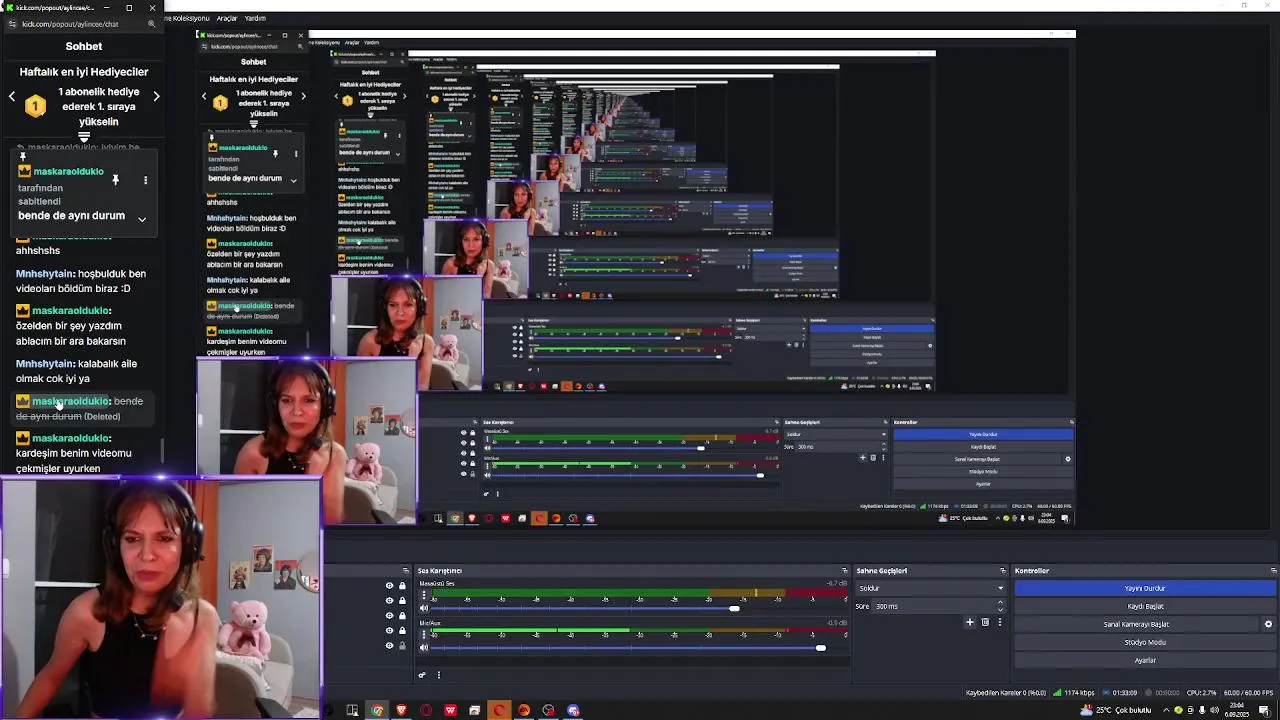Click Yayını Durdur button
The height and width of the screenshot is (720, 1280).
coord(1145,588)
